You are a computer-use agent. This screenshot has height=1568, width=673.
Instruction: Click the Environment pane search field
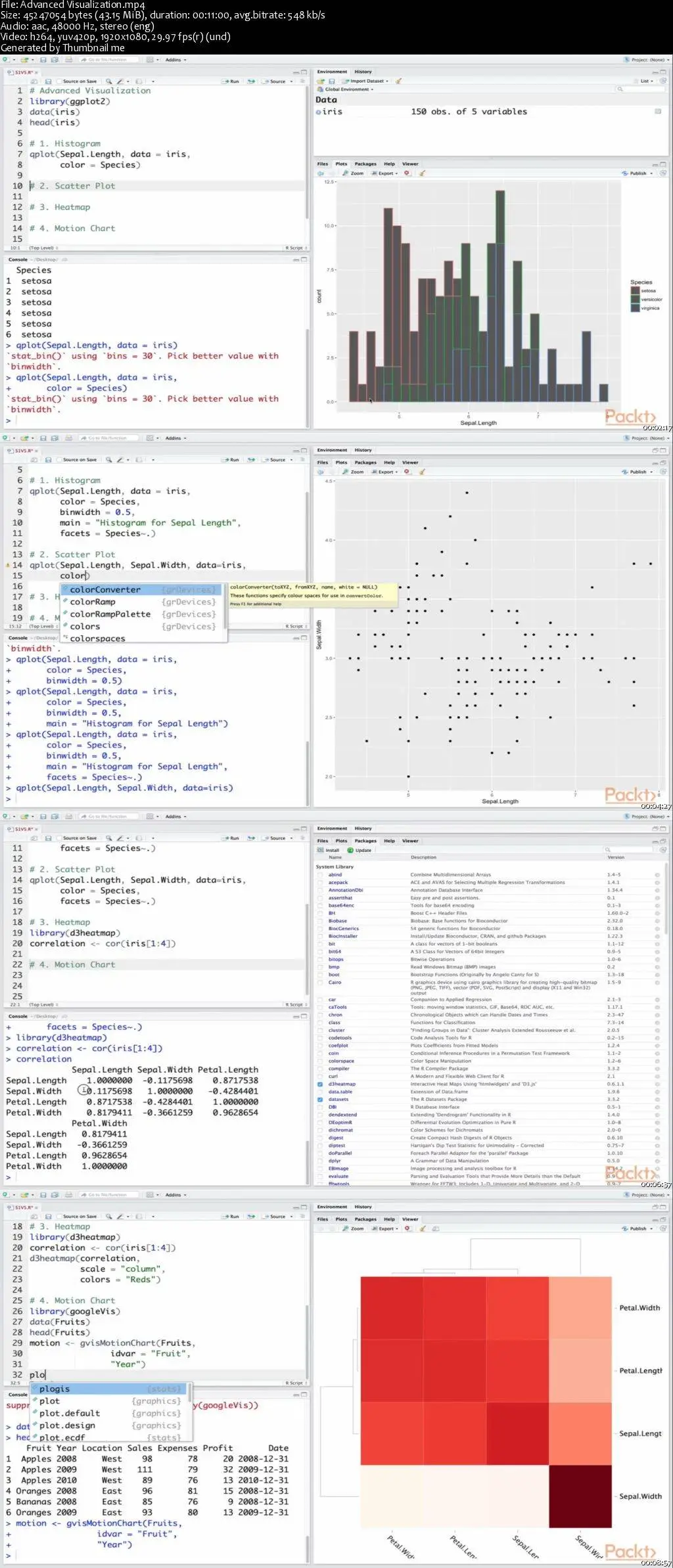tap(641, 89)
